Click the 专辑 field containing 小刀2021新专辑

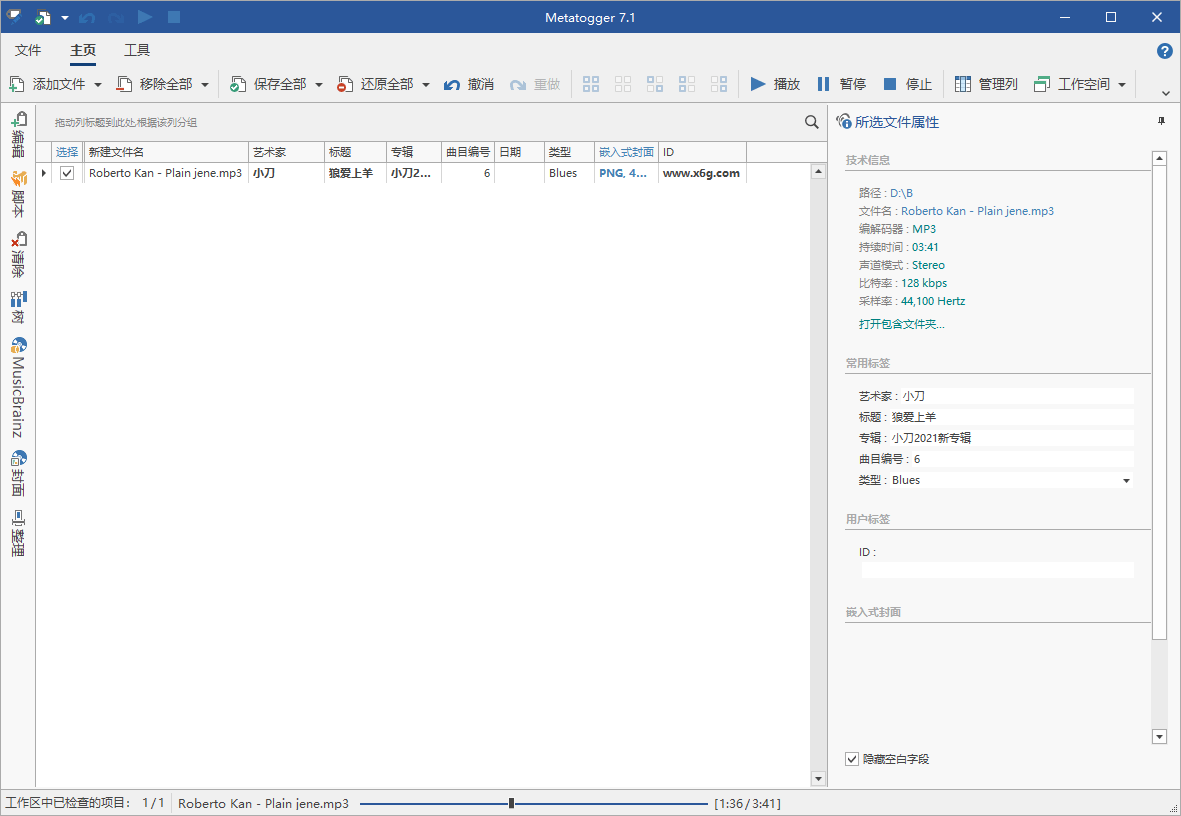1011,438
